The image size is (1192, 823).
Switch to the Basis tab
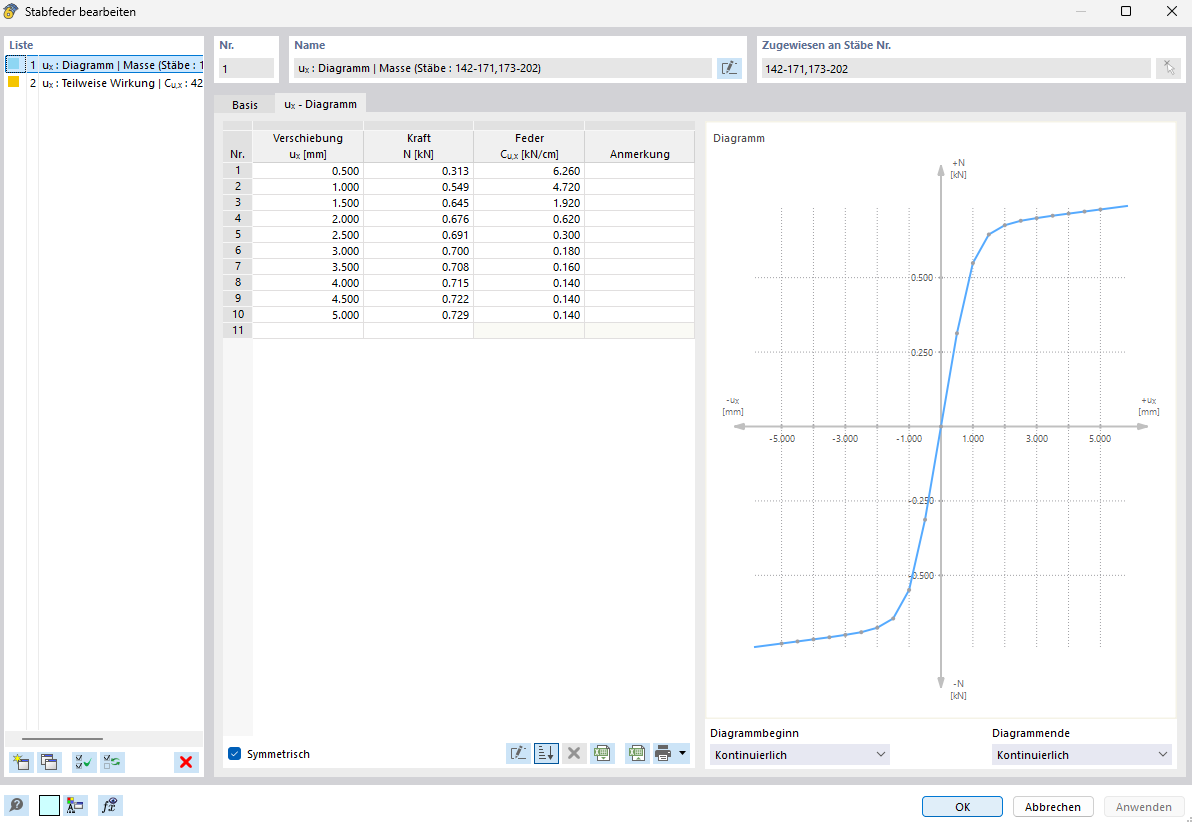pos(245,104)
